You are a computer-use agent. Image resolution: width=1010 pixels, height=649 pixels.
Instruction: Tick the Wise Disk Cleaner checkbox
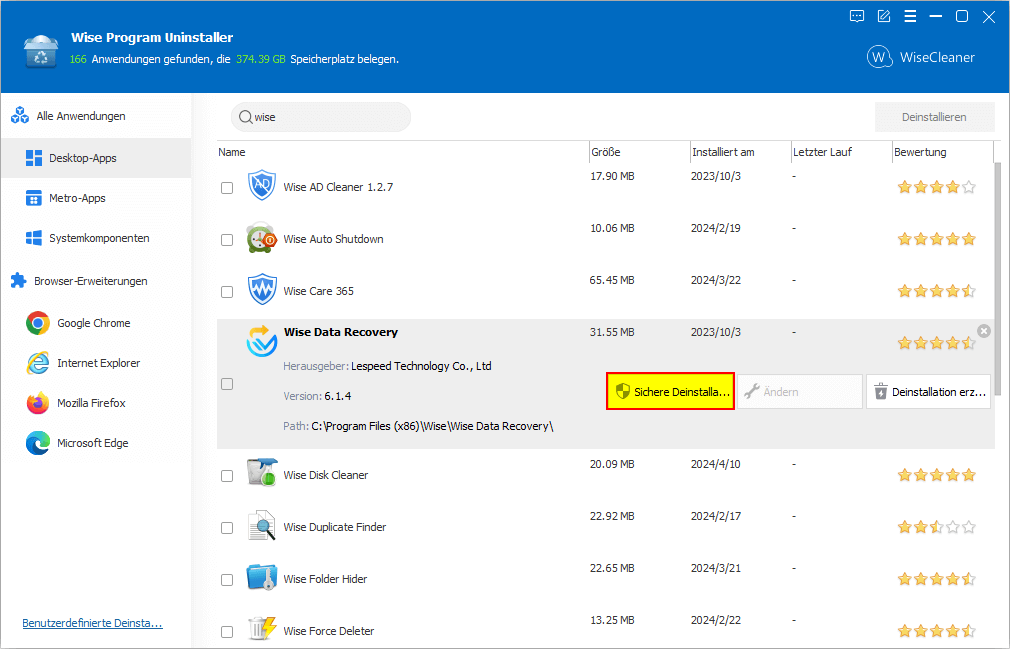tap(227, 476)
